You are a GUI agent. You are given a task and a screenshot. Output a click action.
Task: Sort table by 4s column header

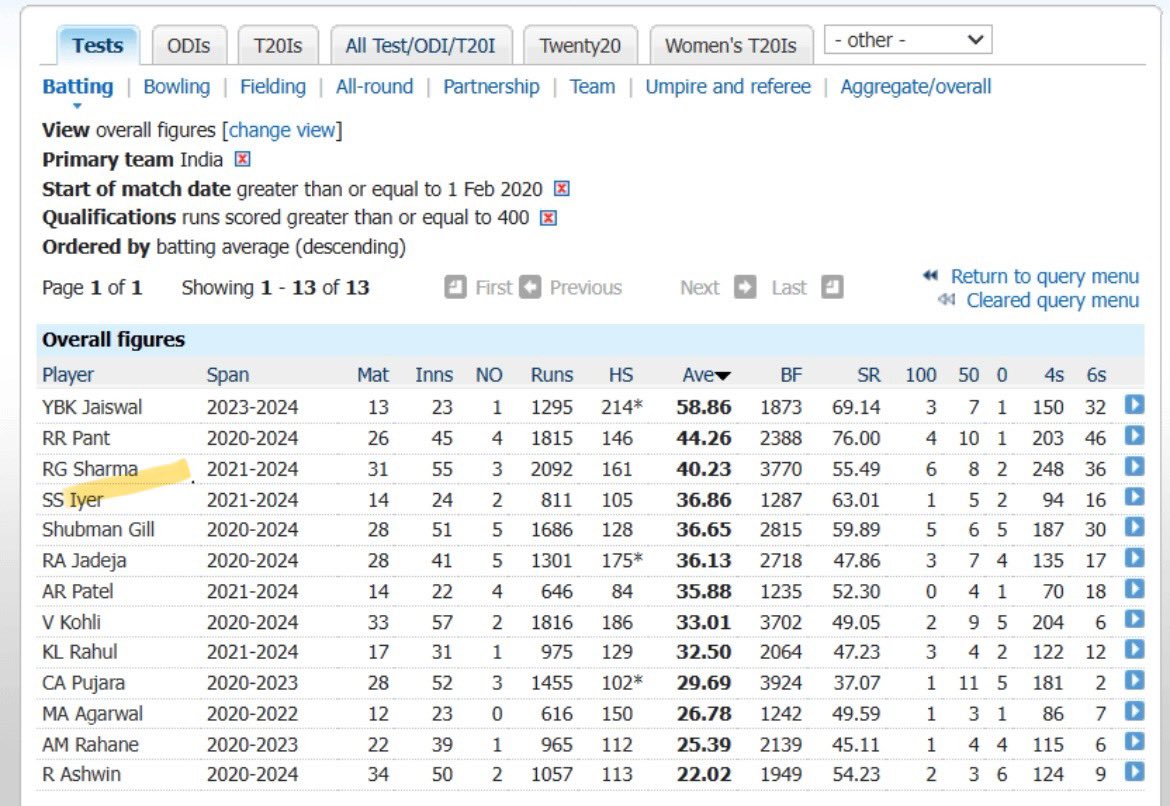click(x=1054, y=375)
